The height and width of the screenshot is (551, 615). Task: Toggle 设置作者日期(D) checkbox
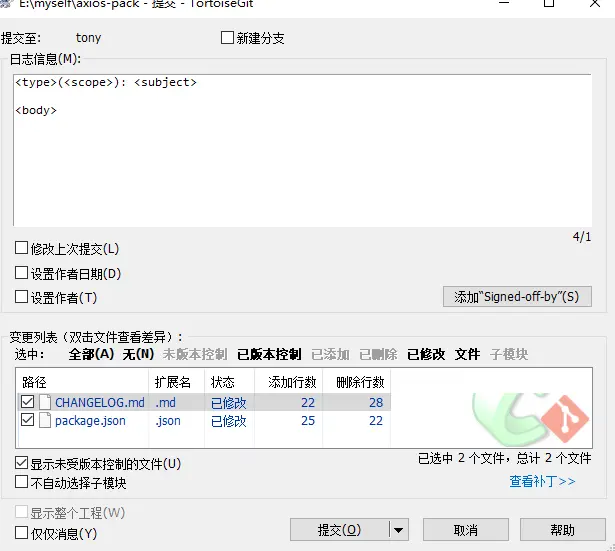[21, 273]
